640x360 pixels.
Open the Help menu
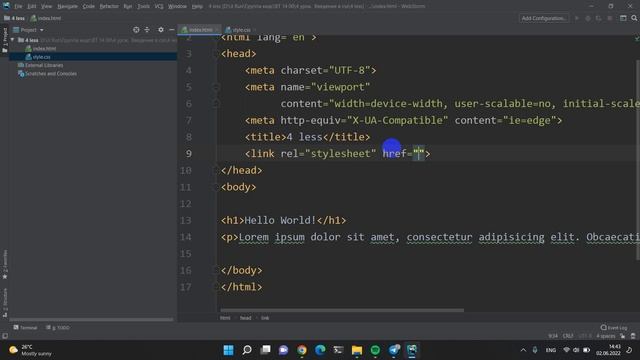point(197,6)
